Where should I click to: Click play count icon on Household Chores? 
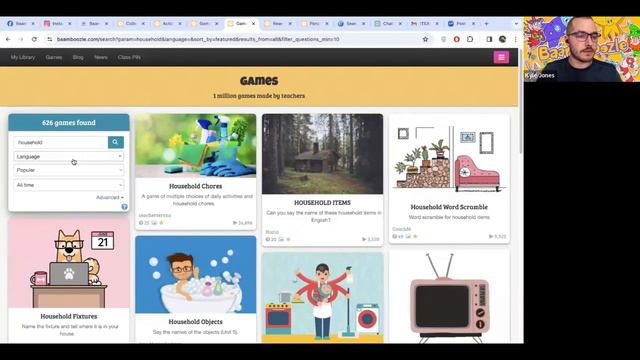pyautogui.click(x=235, y=223)
